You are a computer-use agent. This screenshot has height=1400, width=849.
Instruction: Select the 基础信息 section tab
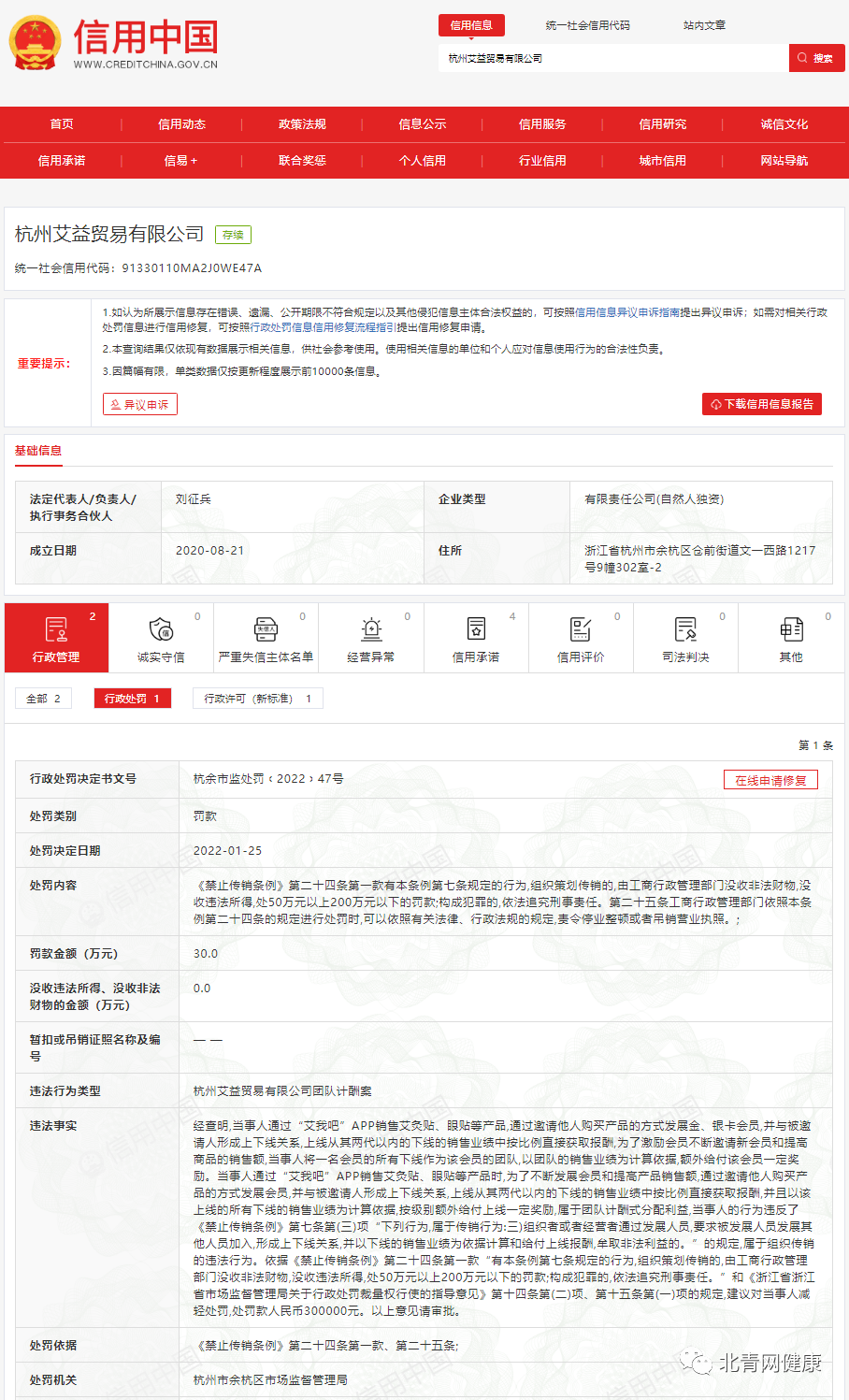click(38, 451)
